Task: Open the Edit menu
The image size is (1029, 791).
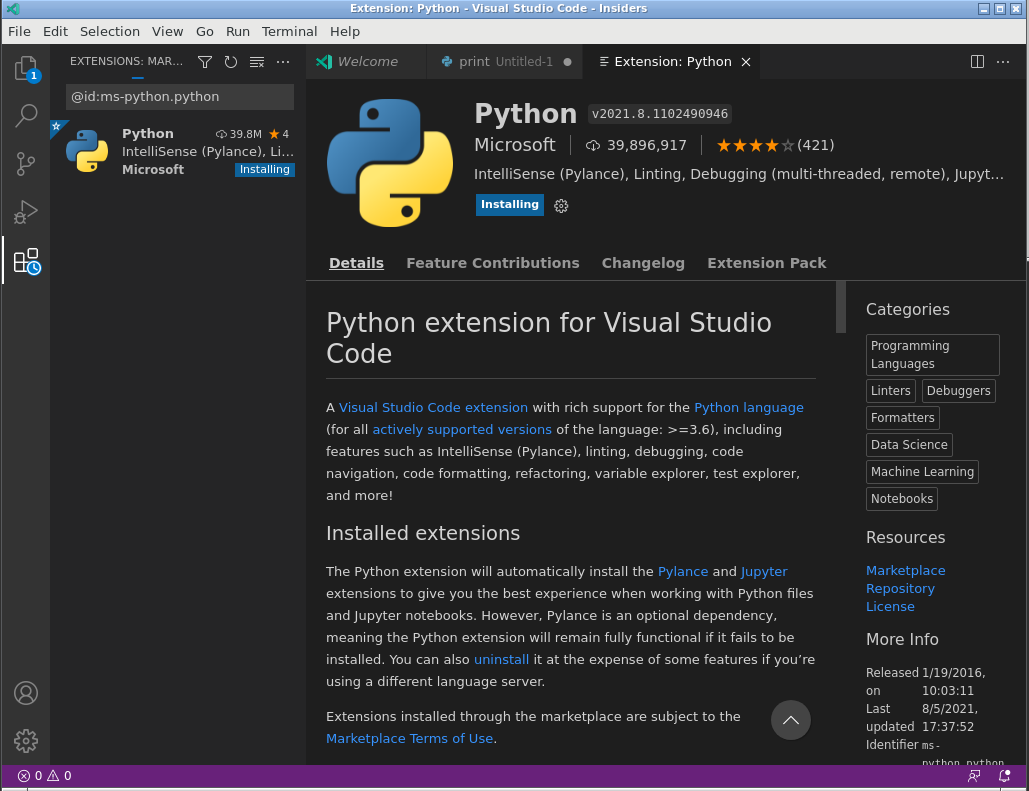Action: click(x=55, y=32)
